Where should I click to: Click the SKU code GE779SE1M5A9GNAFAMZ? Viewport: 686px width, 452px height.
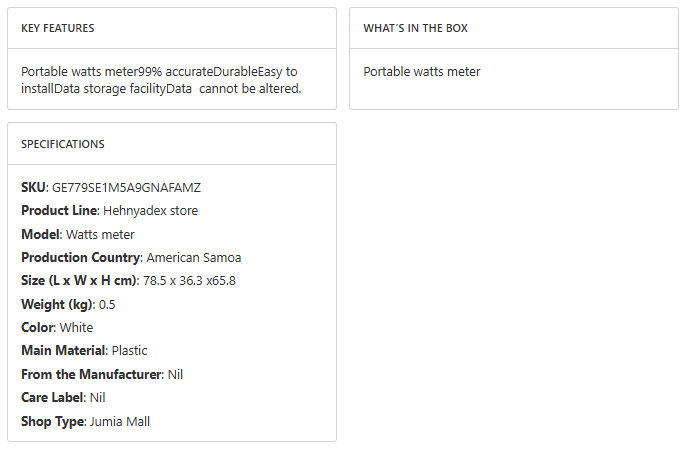(127, 188)
